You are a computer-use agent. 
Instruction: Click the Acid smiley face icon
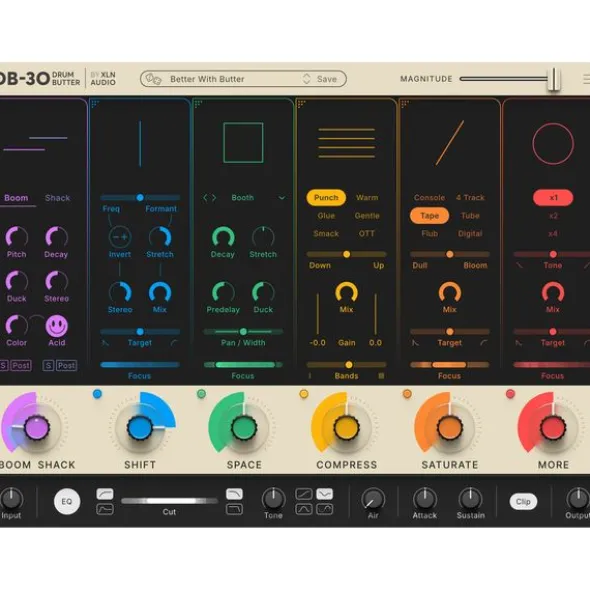pyautogui.click(x=57, y=326)
